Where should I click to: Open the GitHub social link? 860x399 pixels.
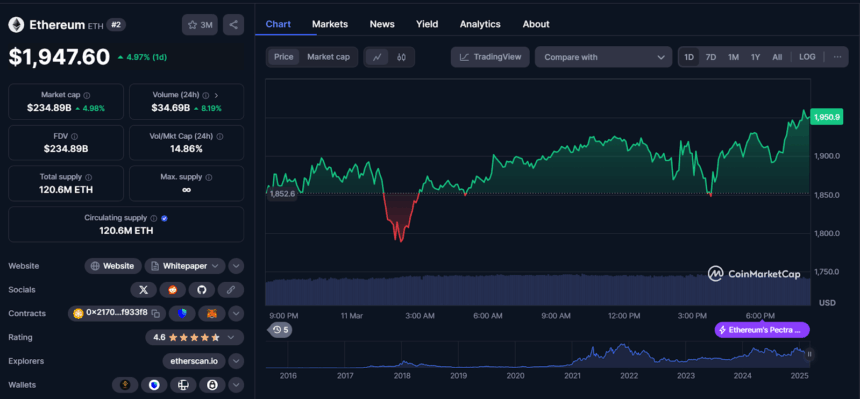(202, 290)
